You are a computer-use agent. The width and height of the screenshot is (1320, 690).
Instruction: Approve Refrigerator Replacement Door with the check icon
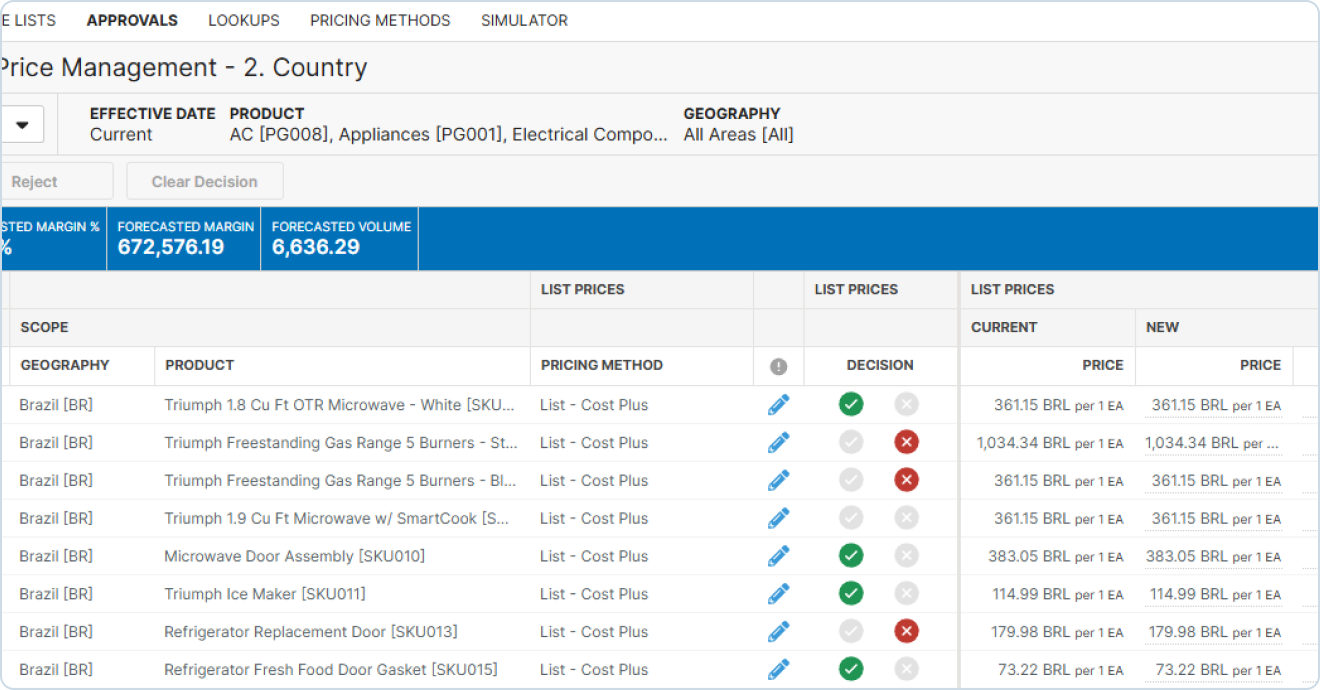(851, 632)
